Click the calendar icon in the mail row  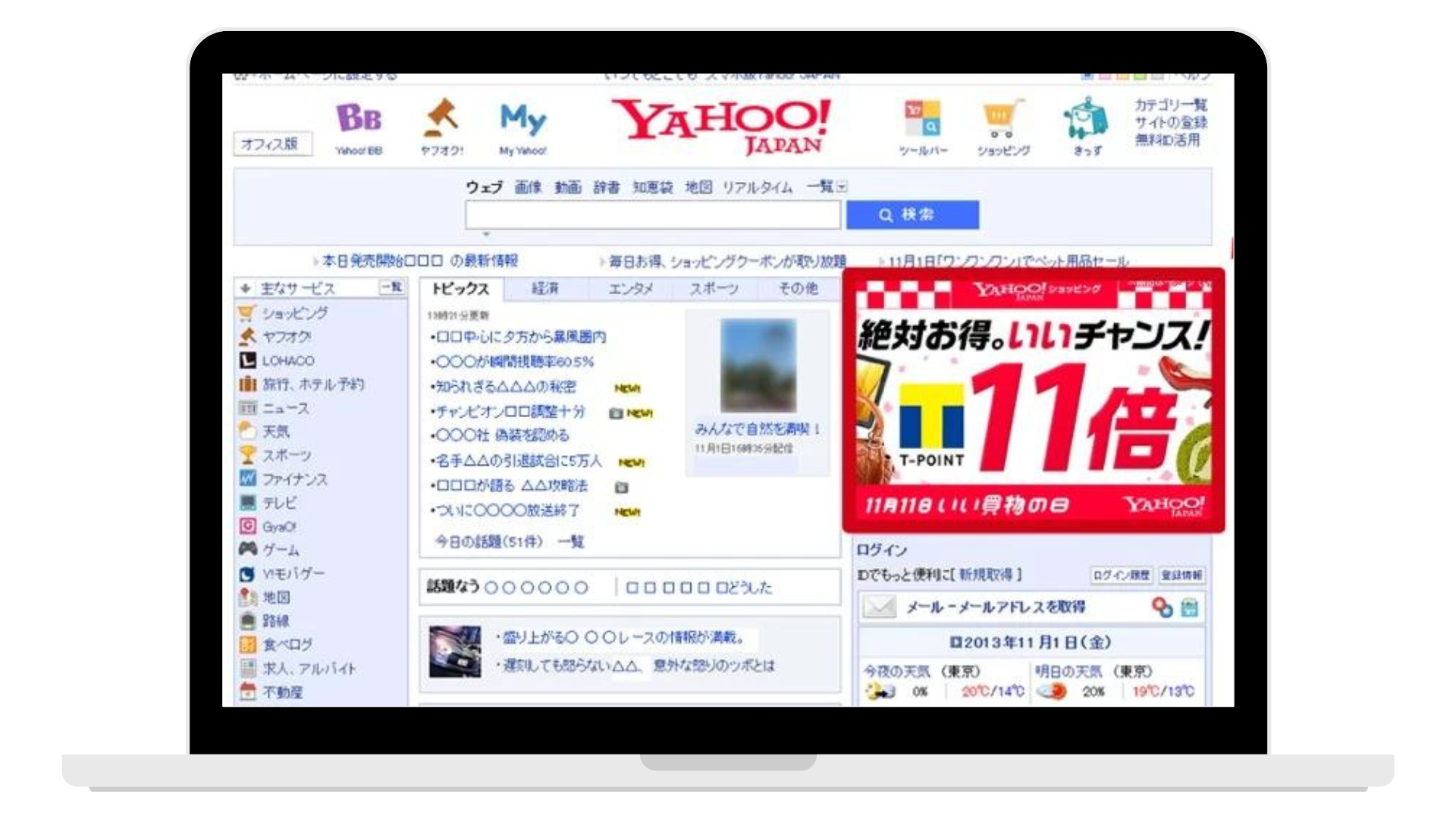pos(1189,607)
